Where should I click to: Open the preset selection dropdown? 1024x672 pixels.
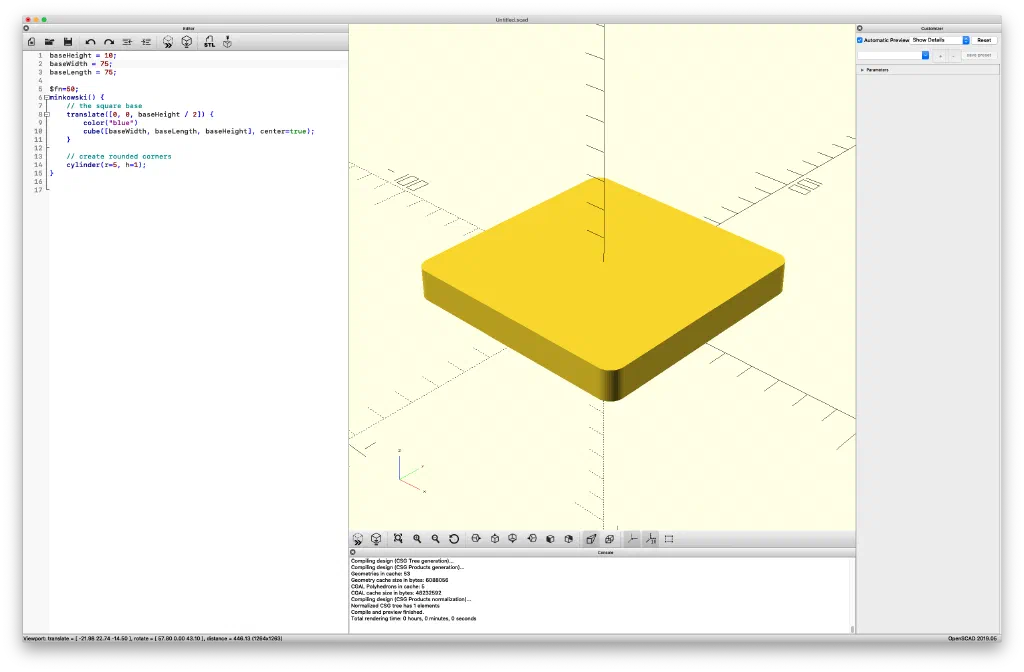pyautogui.click(x=893, y=56)
